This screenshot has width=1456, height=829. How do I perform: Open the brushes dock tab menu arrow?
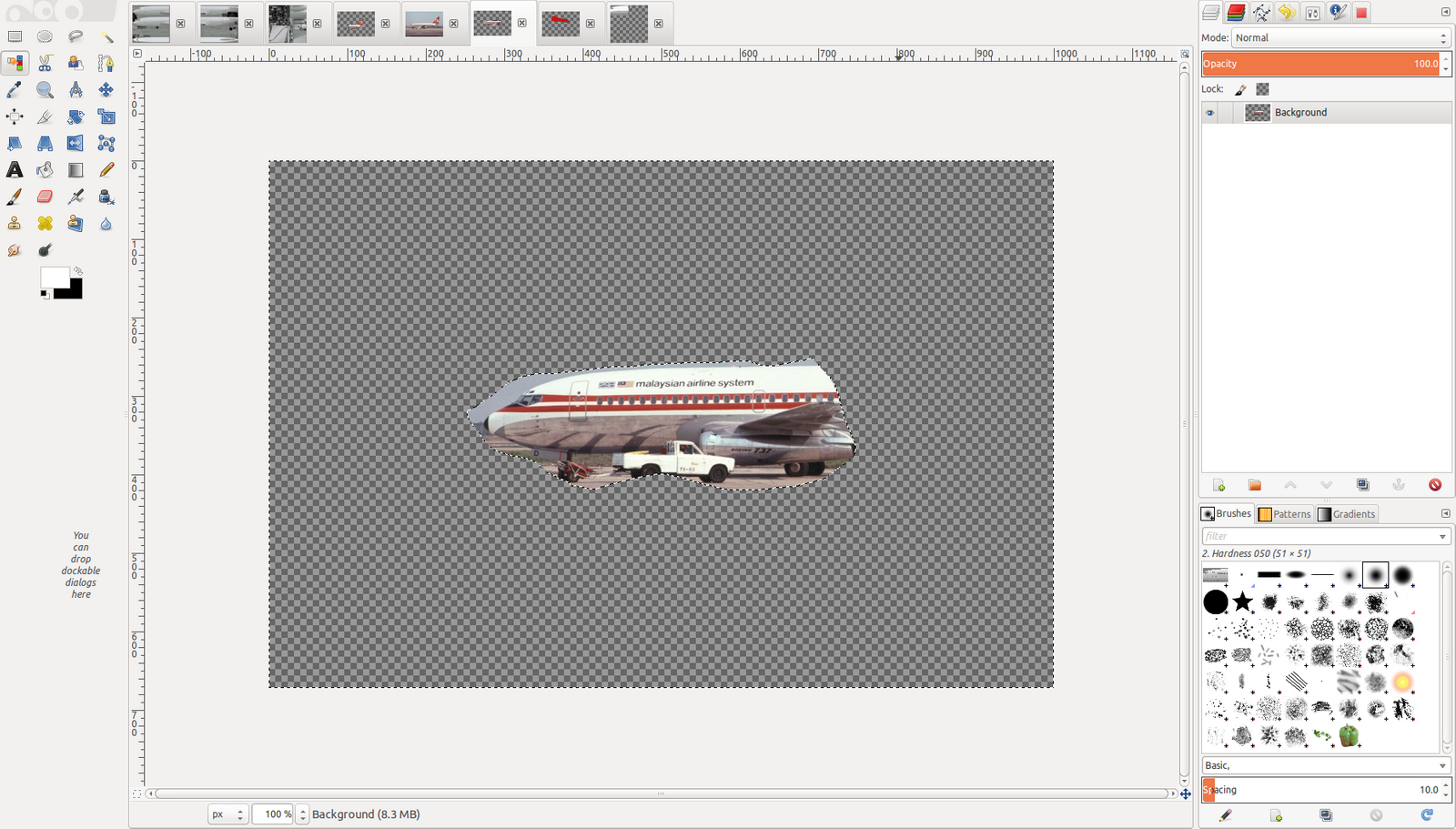click(x=1445, y=514)
